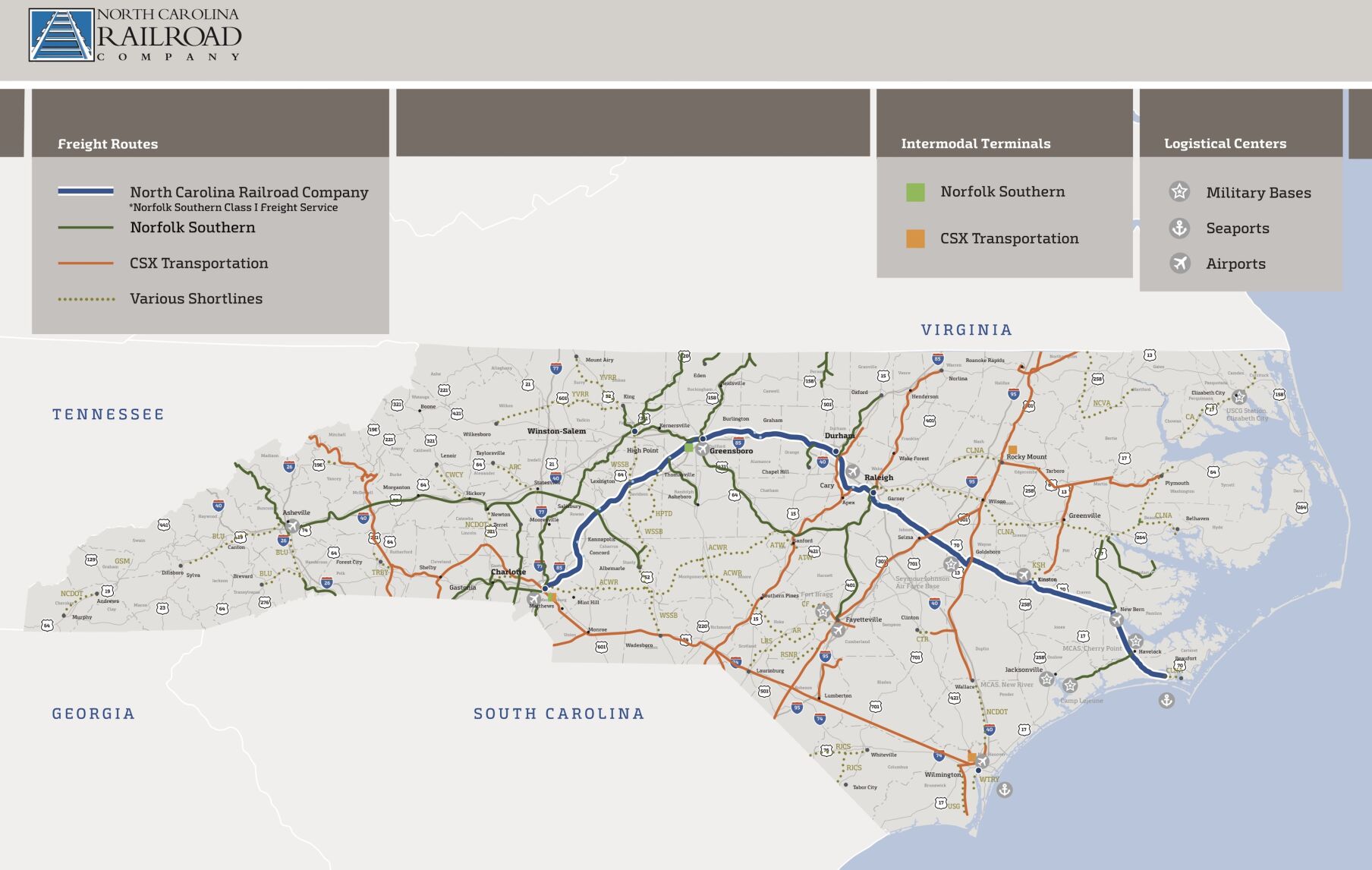The height and width of the screenshot is (870, 1372).
Task: Click the Winston-Salem city label
Action: (557, 431)
